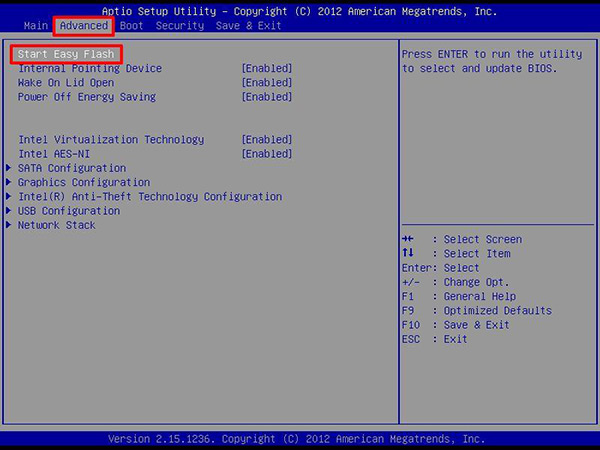The height and width of the screenshot is (450, 600).
Task: Expand the Network Stack submenu
Action: [x=57, y=226]
